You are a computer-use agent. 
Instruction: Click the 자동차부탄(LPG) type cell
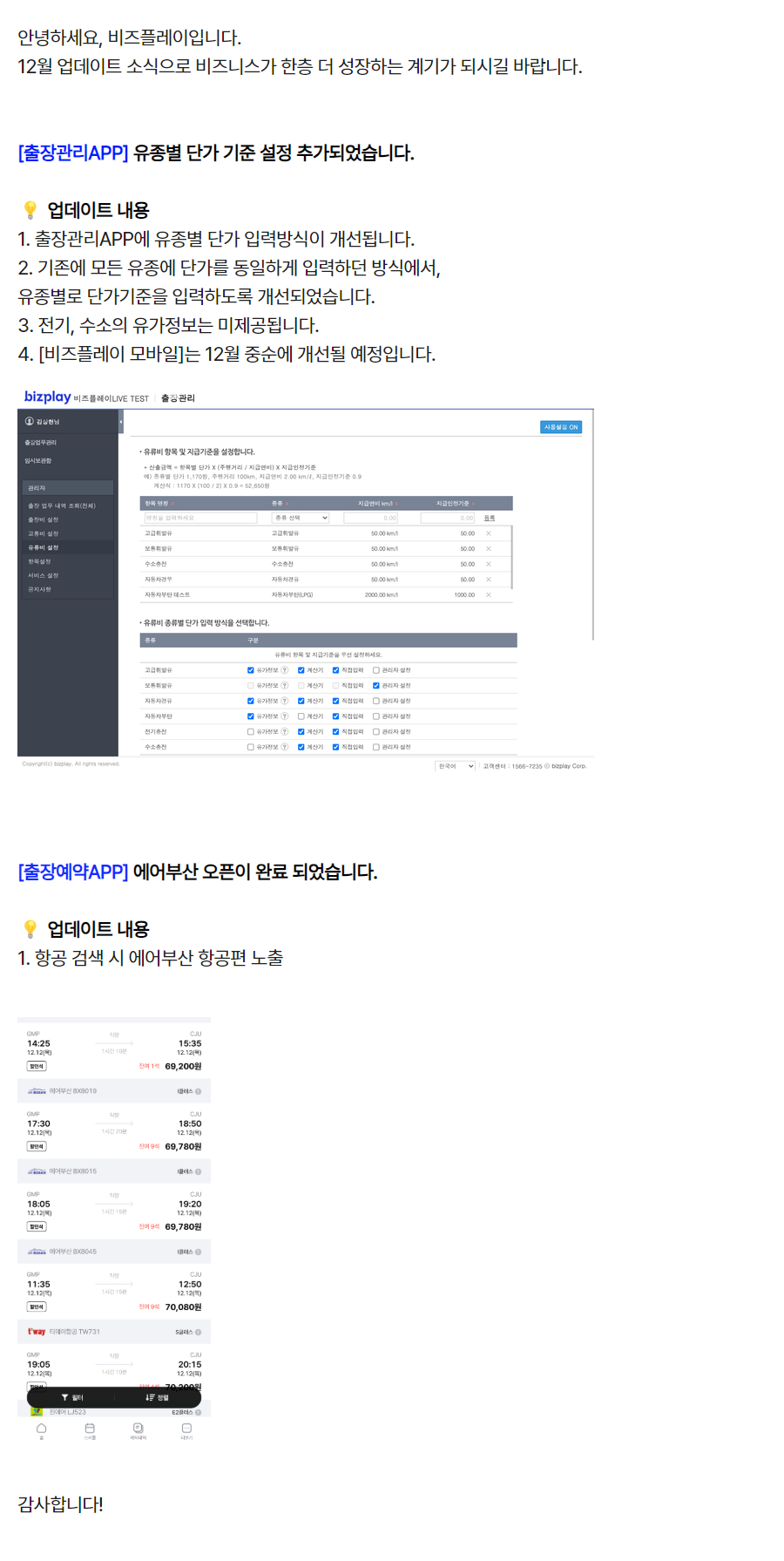click(x=293, y=595)
